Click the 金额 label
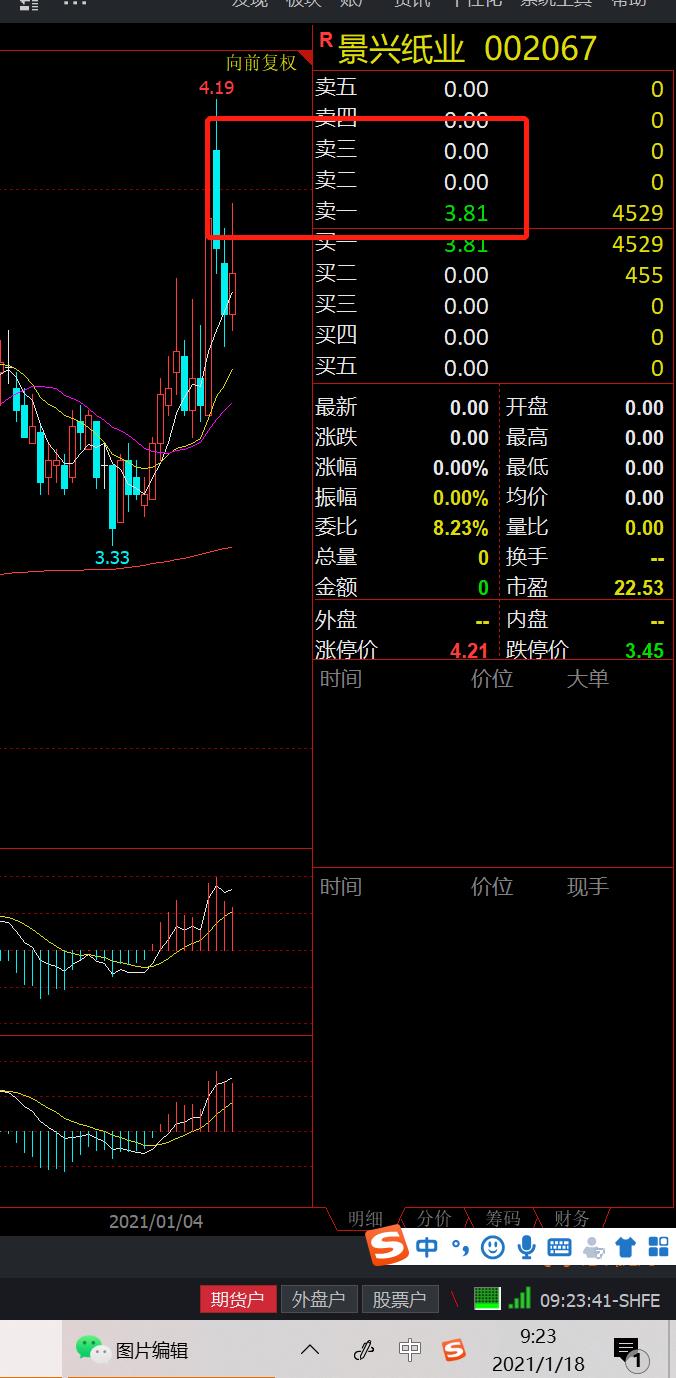The width and height of the screenshot is (676, 1378). pyautogui.click(x=336, y=588)
